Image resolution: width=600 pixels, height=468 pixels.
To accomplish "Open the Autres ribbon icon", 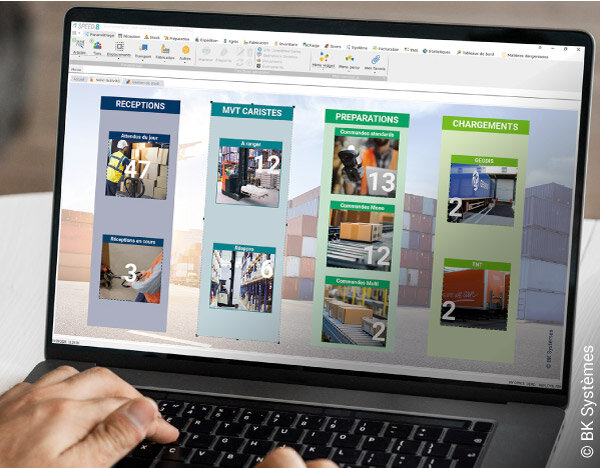I will coord(186,52).
